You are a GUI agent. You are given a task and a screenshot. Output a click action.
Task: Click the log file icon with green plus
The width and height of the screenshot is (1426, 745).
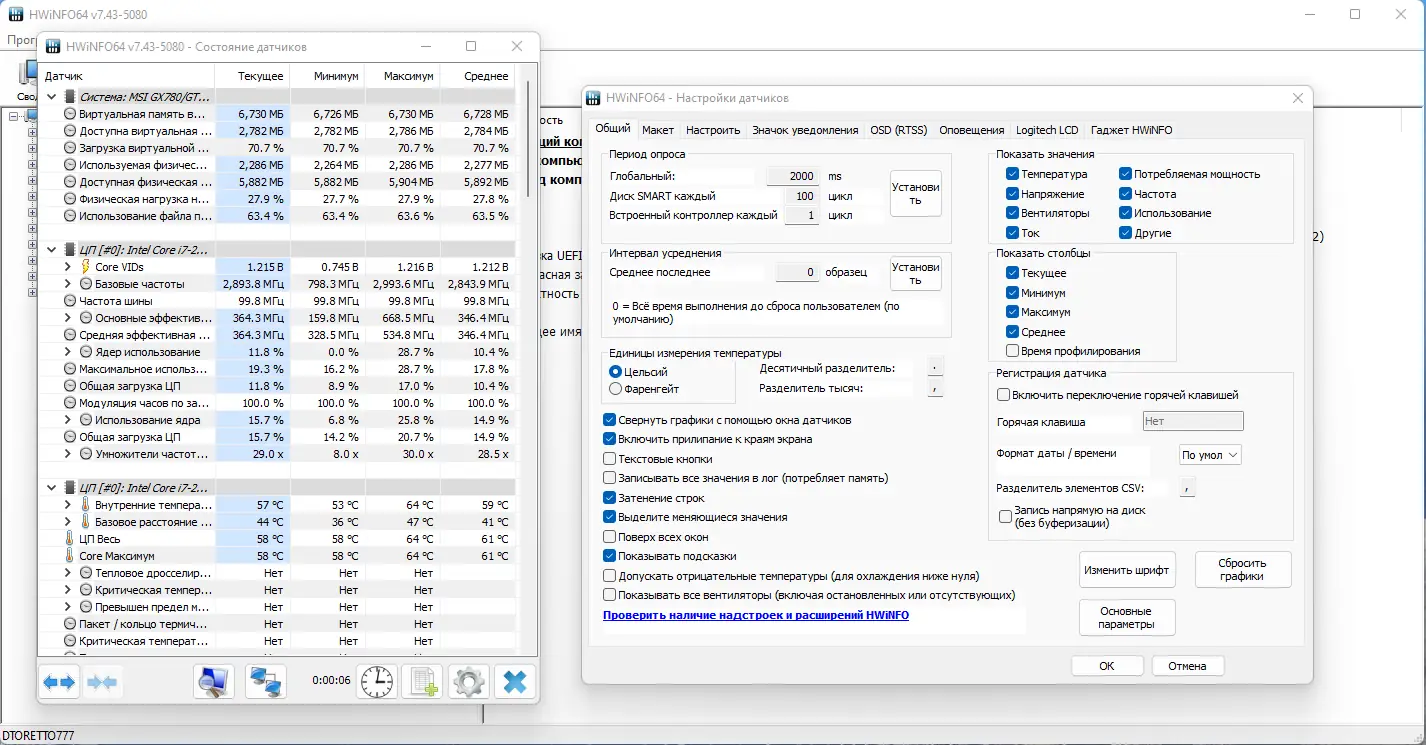pos(422,682)
